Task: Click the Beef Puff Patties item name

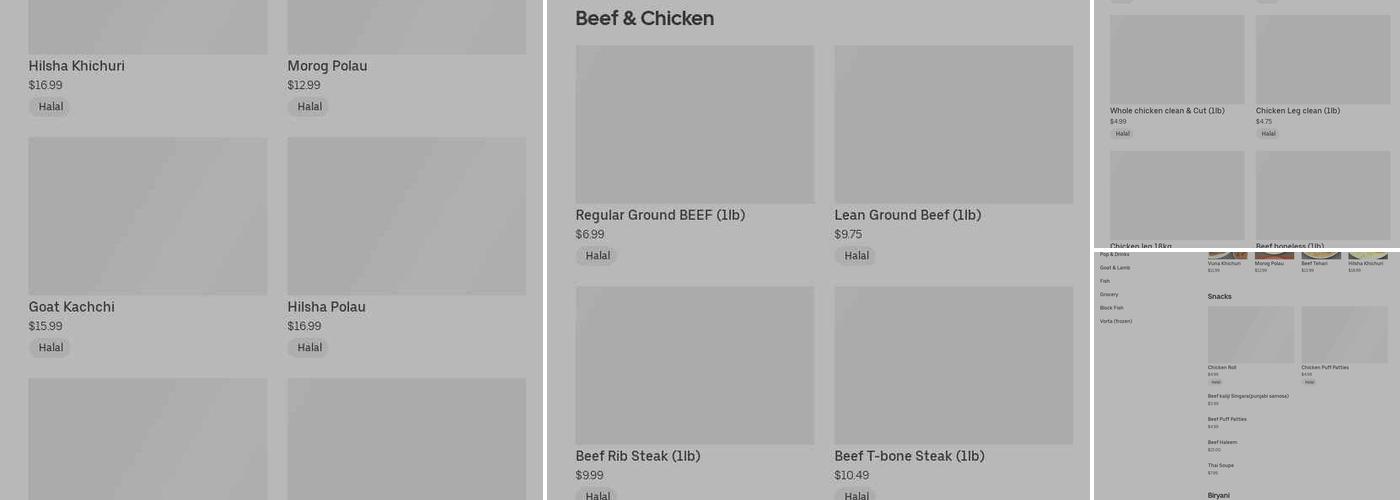Action: 1227,419
